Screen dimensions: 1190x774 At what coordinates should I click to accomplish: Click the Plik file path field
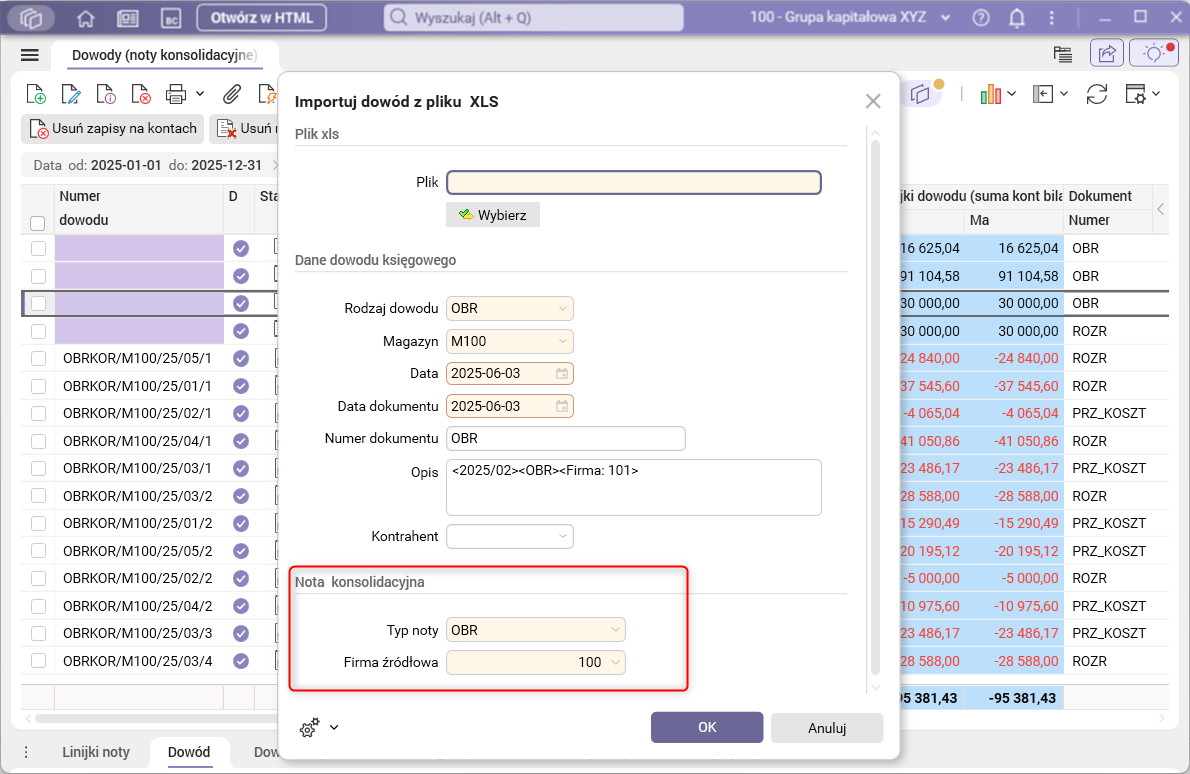634,182
